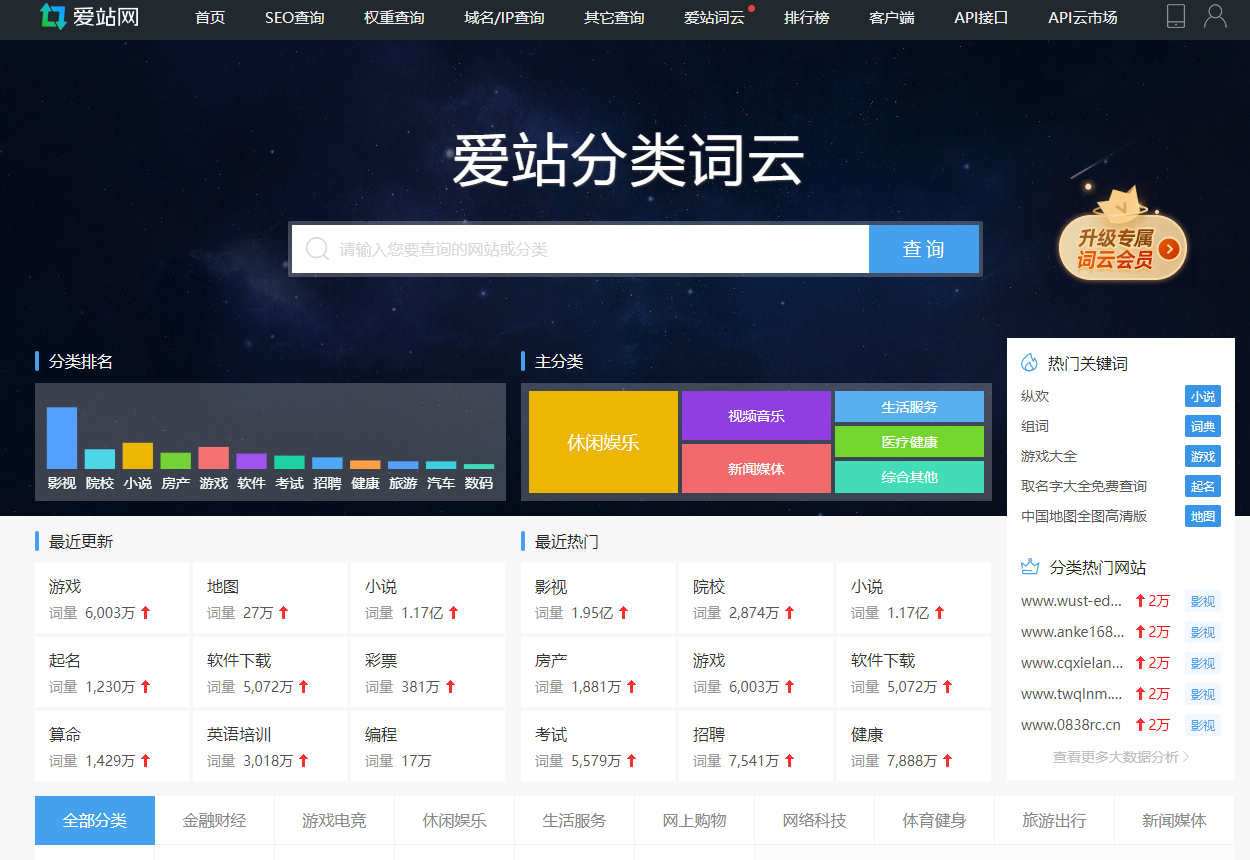Open the 医疗健康 main category block
1250x860 pixels.
tap(909, 442)
